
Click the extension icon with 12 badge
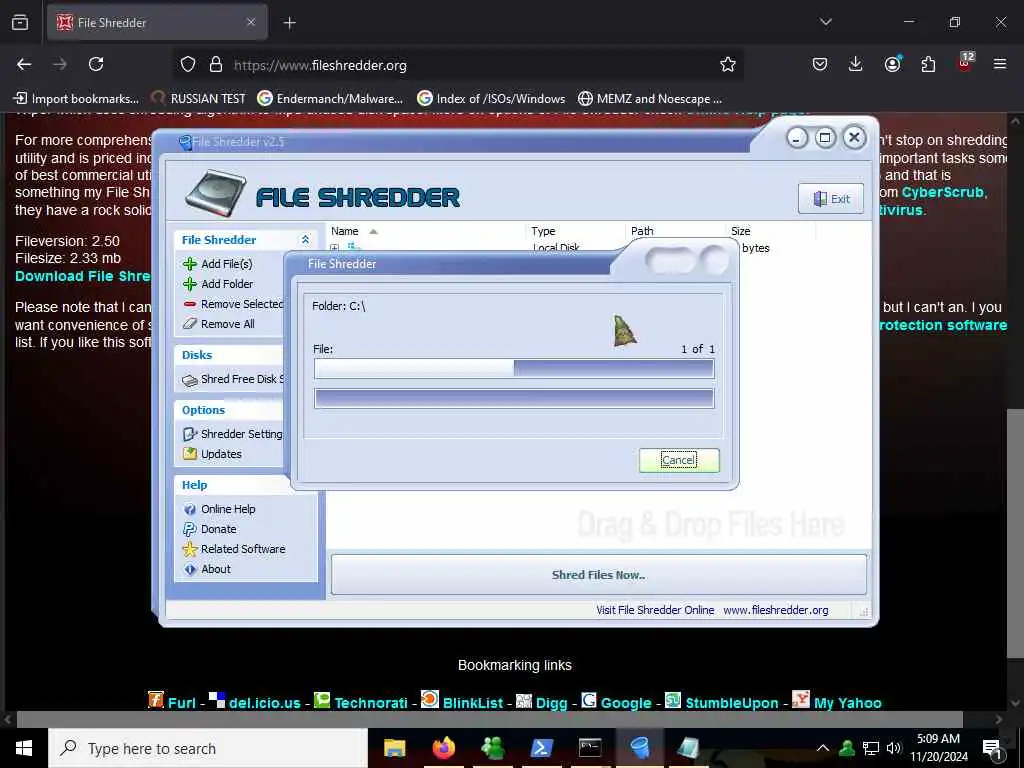(x=965, y=63)
